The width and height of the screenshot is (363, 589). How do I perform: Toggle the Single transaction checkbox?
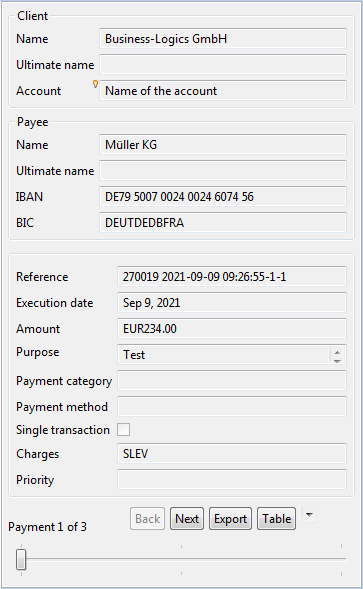pos(124,429)
